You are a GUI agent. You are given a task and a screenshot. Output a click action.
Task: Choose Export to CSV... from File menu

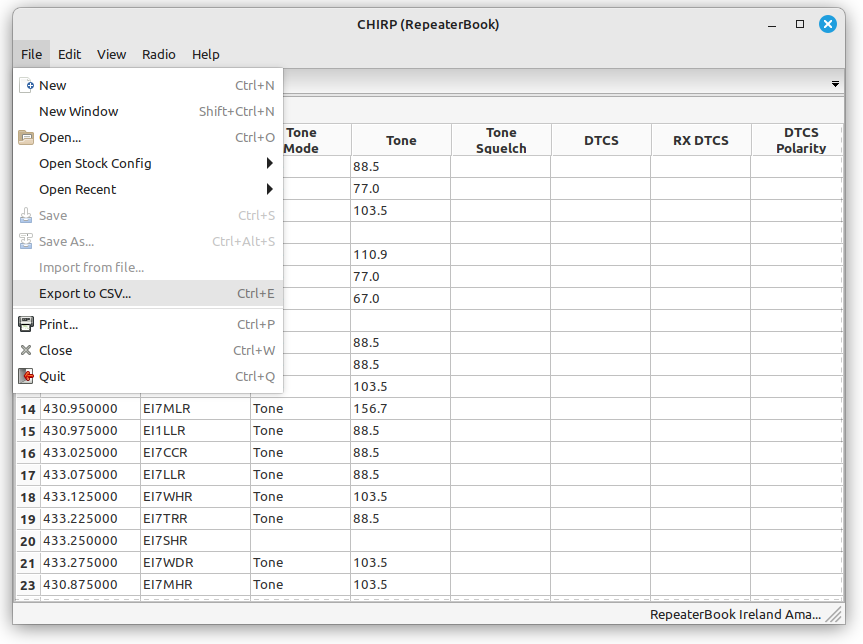pyautogui.click(x=148, y=293)
